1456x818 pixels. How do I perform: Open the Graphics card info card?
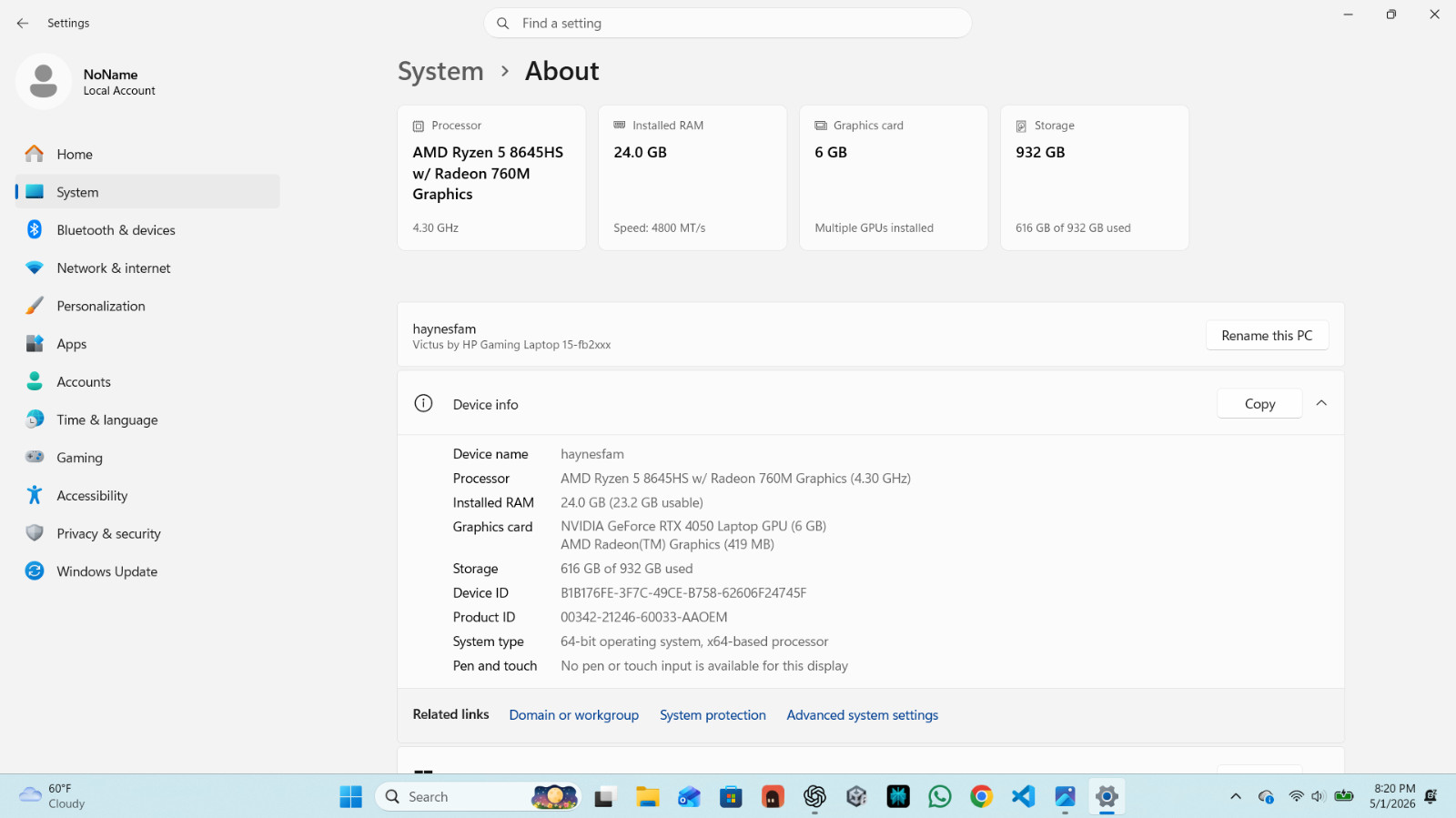coord(894,177)
